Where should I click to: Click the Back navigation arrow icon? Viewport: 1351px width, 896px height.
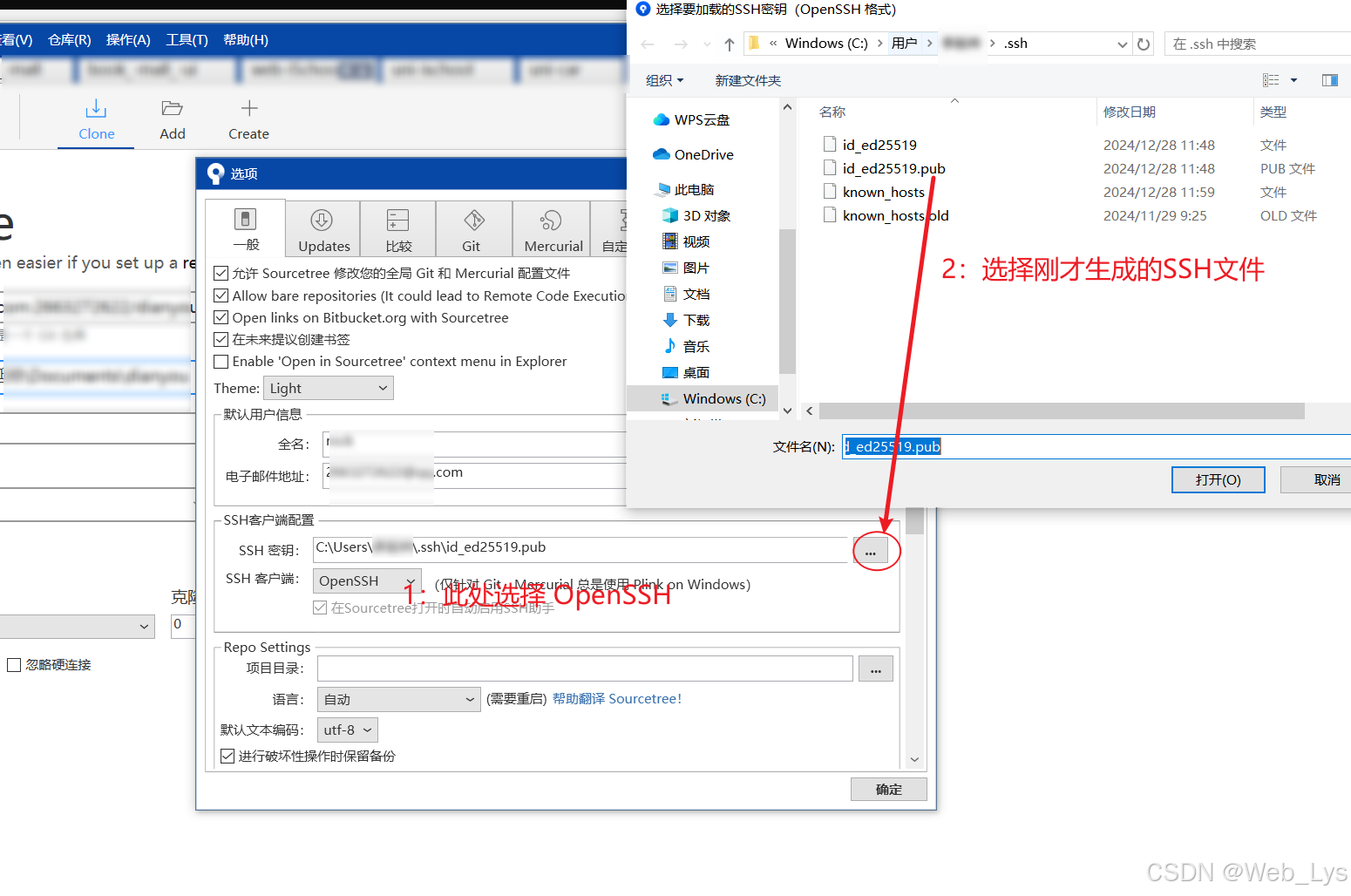pyautogui.click(x=648, y=44)
